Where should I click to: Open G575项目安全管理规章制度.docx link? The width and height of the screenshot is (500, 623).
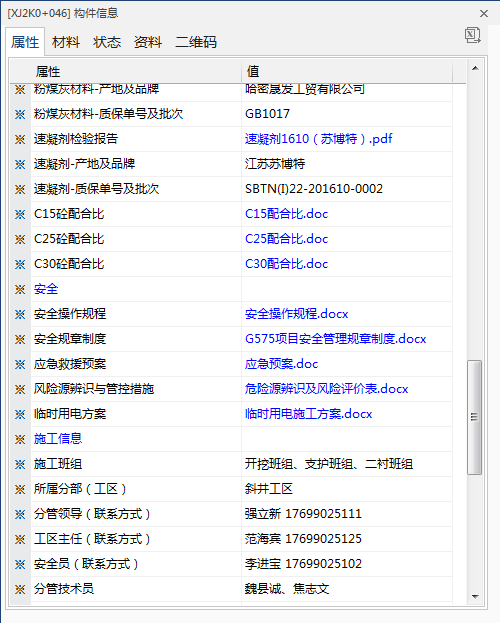coord(335,339)
